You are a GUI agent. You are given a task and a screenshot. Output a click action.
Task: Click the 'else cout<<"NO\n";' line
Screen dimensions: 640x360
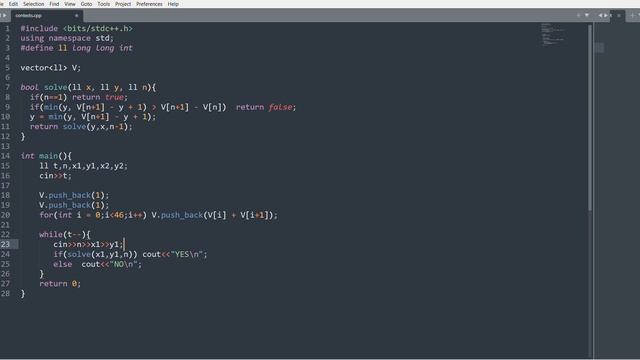[x=98, y=264]
